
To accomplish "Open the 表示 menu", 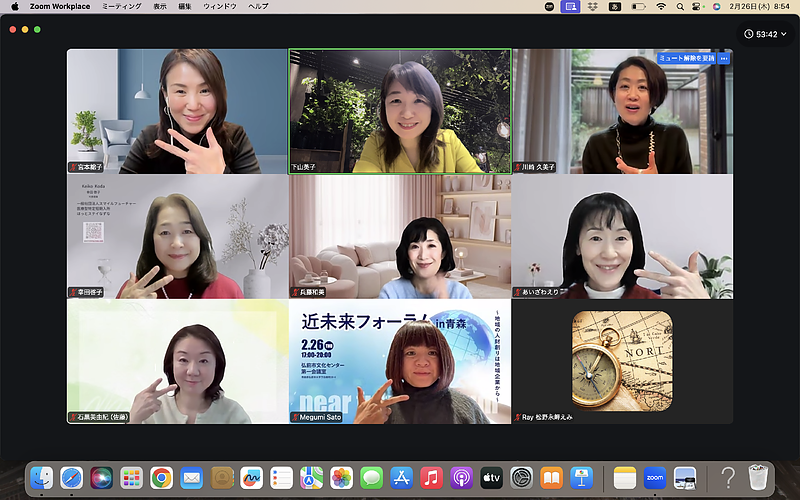I will pos(160,6).
